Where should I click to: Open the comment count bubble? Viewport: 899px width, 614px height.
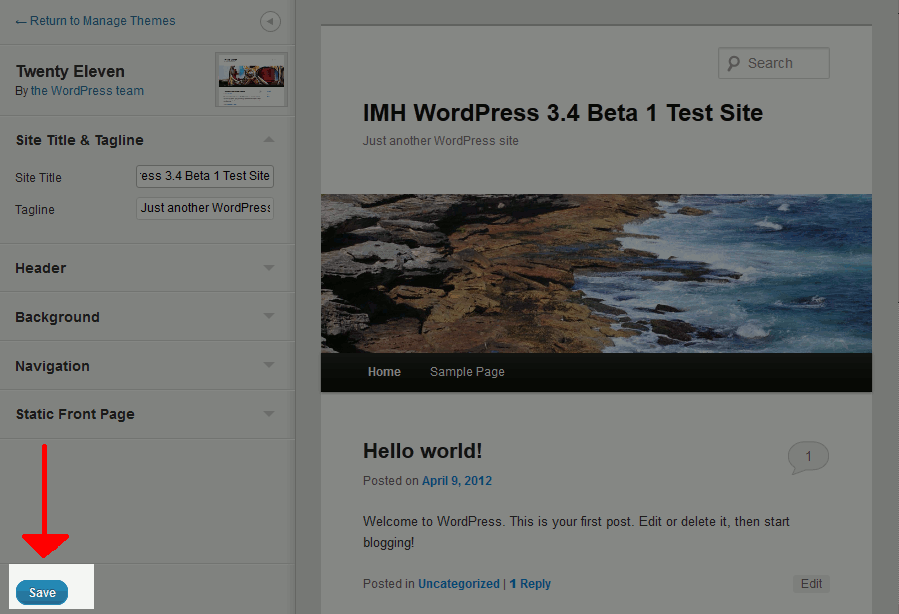point(808,457)
